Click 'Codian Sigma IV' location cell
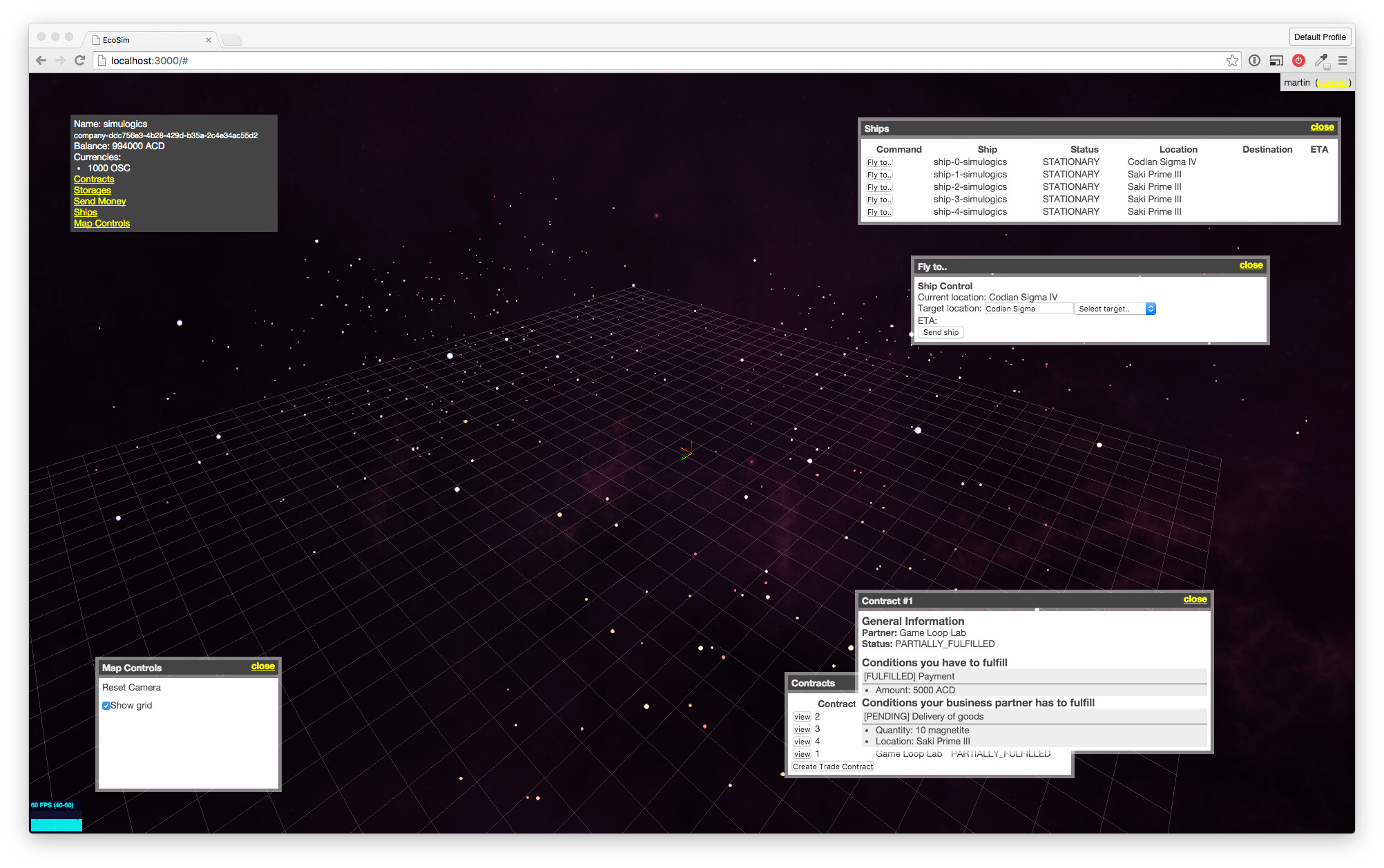 click(x=1162, y=162)
